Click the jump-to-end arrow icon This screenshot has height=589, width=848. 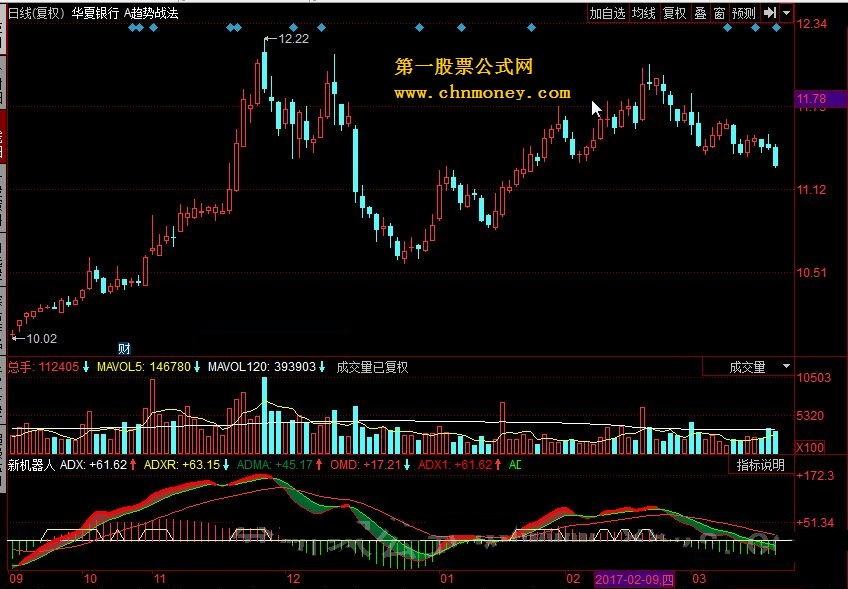click(770, 13)
